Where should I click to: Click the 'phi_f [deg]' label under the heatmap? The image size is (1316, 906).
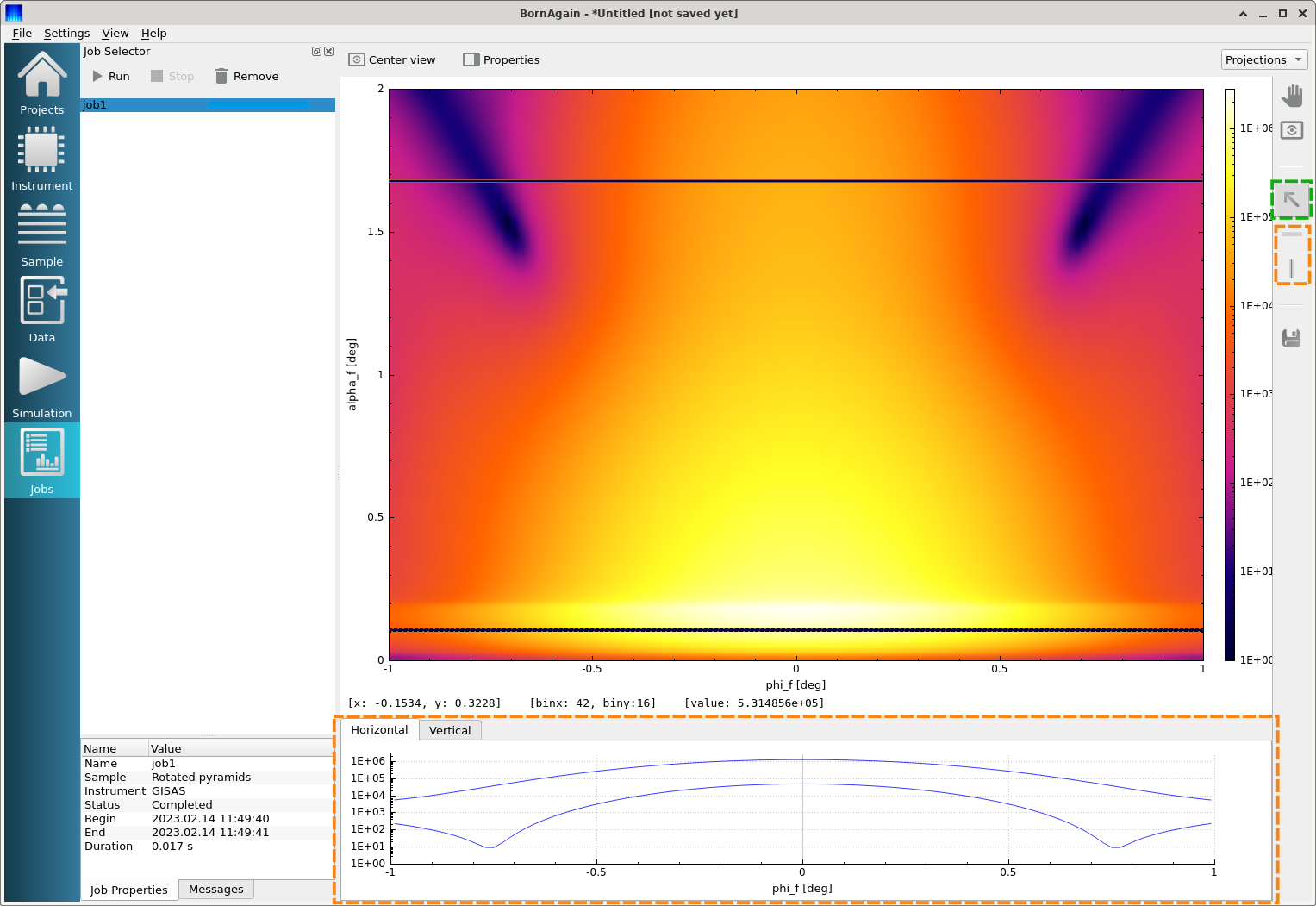click(x=795, y=684)
